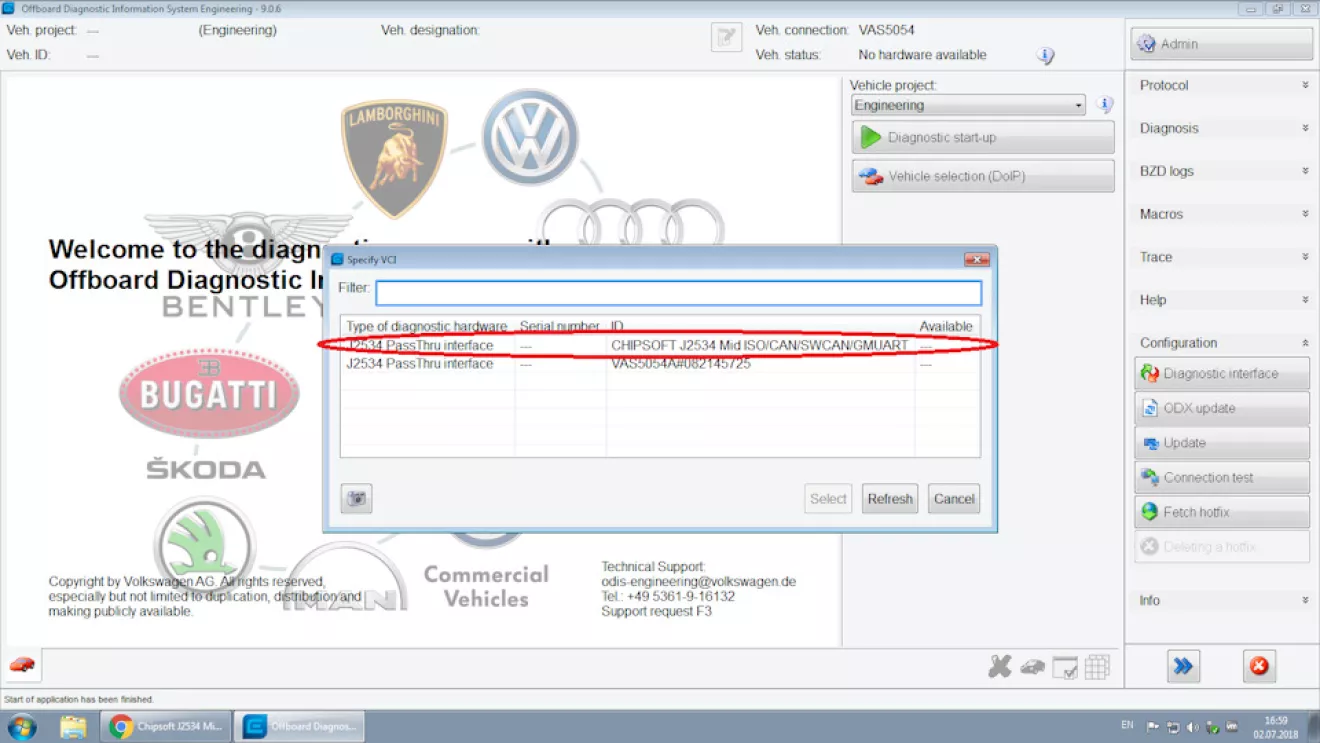Expand the Protocol section
This screenshot has width=1320, height=743.
(1224, 86)
